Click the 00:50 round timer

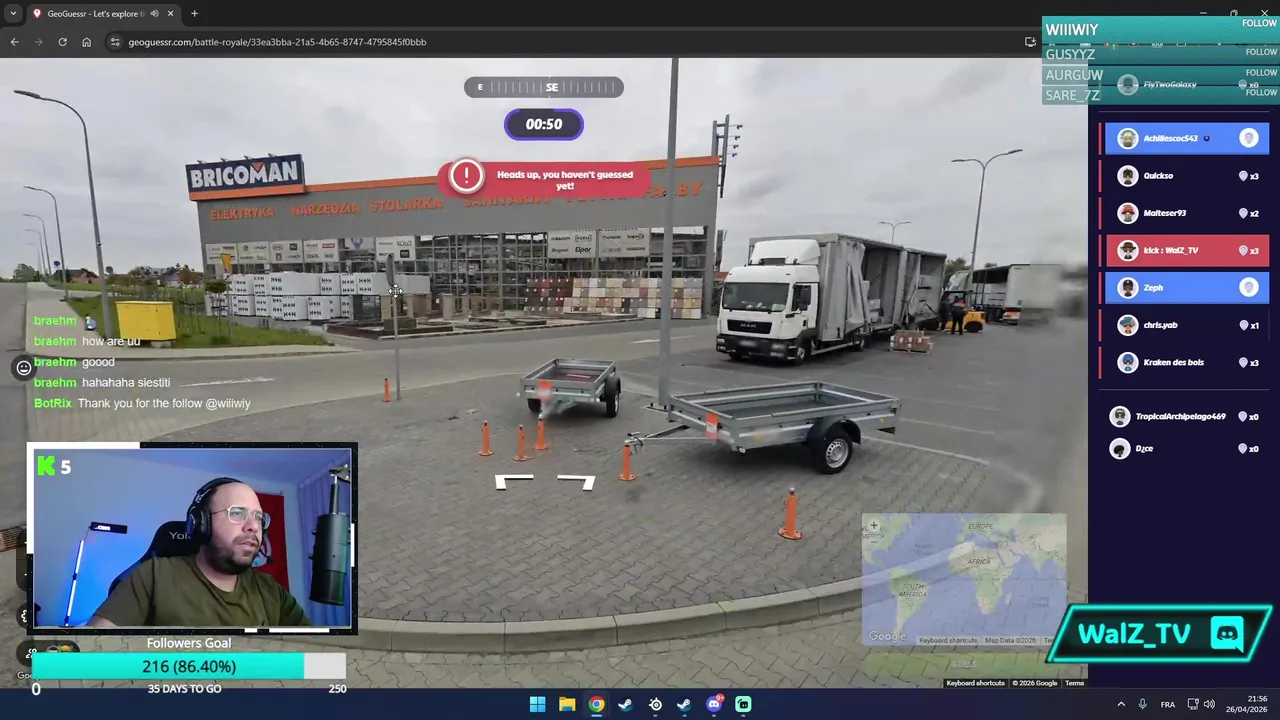(543, 124)
